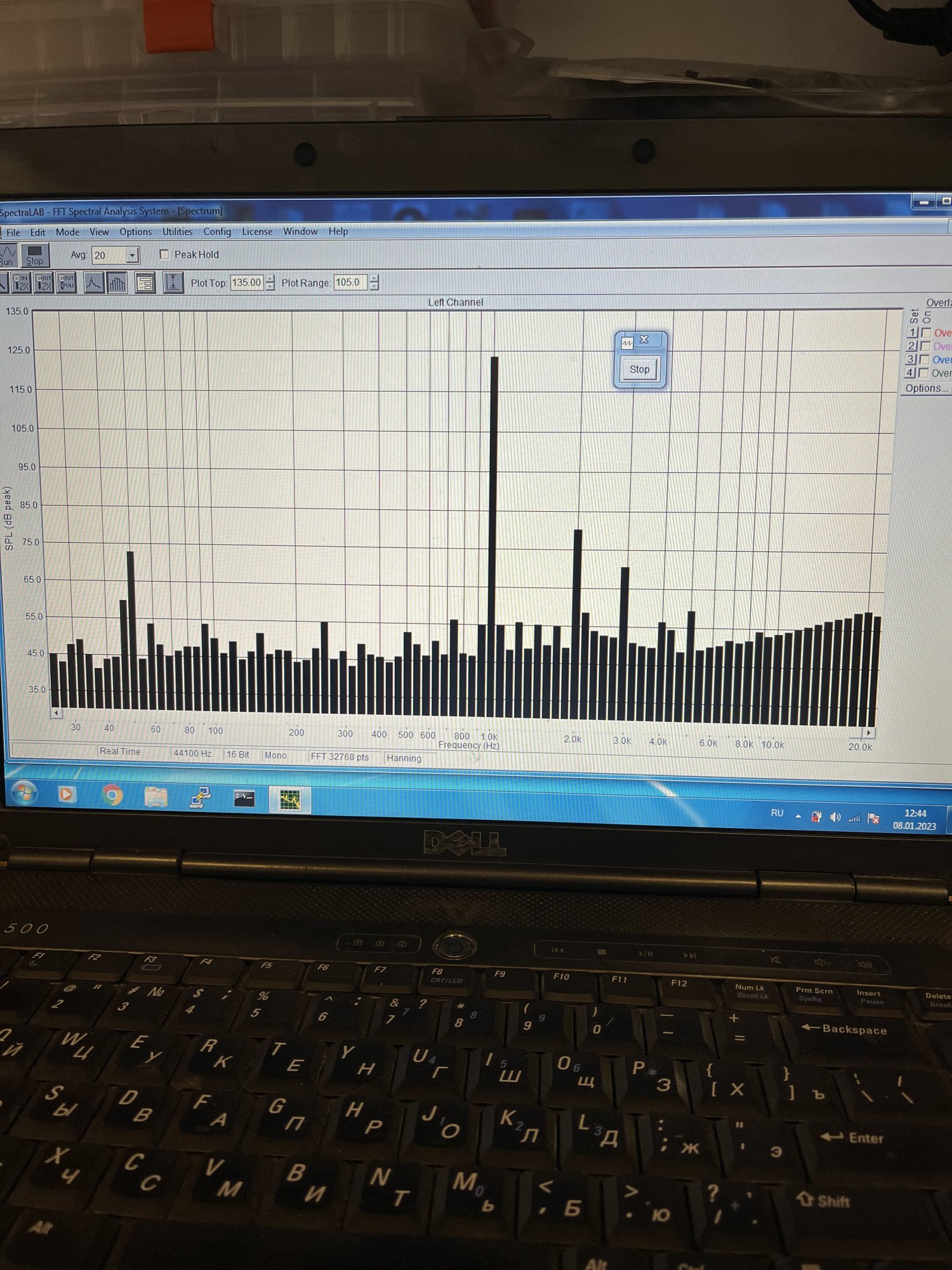The image size is (952, 1270).
Task: Decrease Plot Top with down arrow
Action: tap(270, 286)
